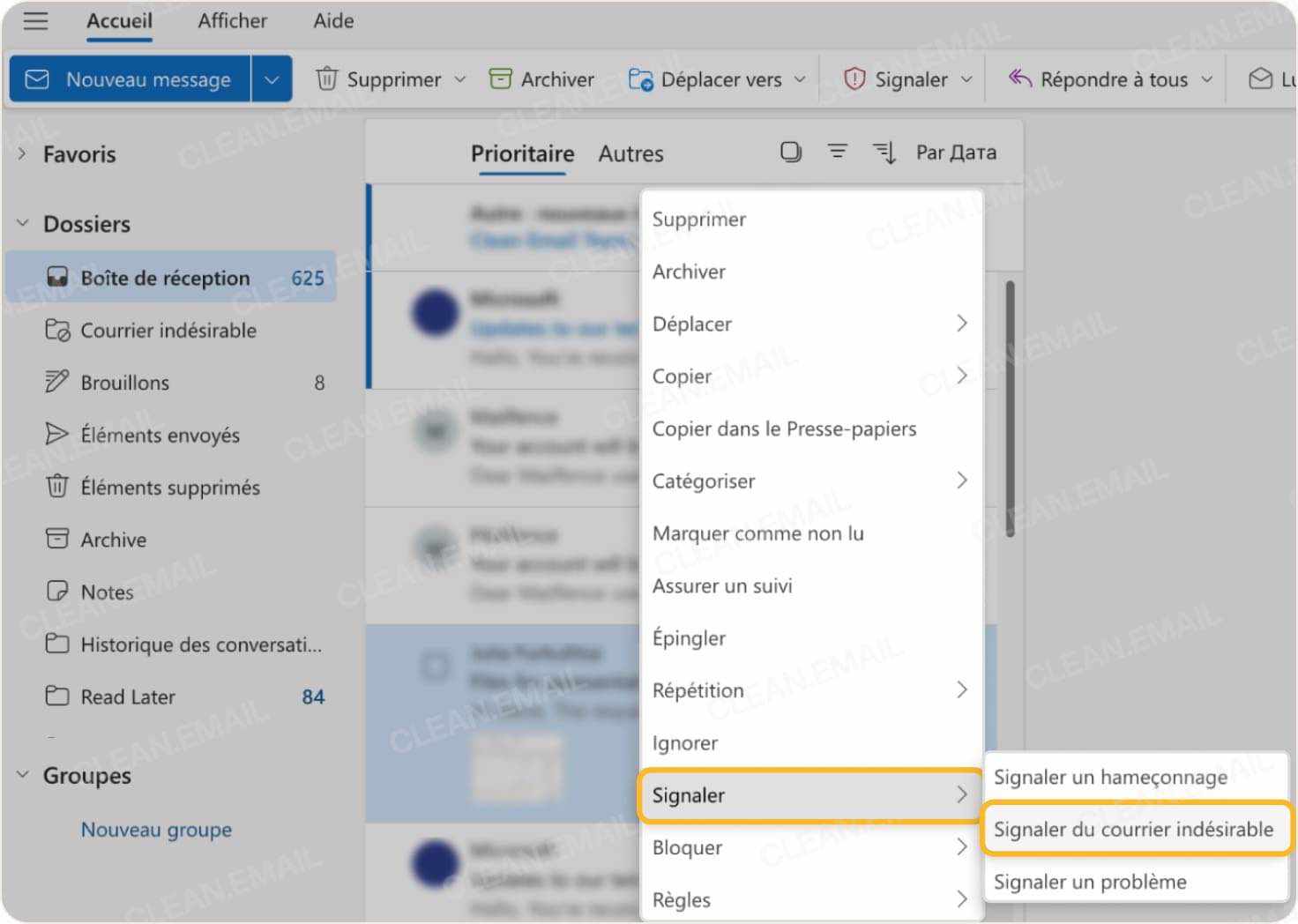Click the Répondre à tous arrow icon

tap(1020, 78)
